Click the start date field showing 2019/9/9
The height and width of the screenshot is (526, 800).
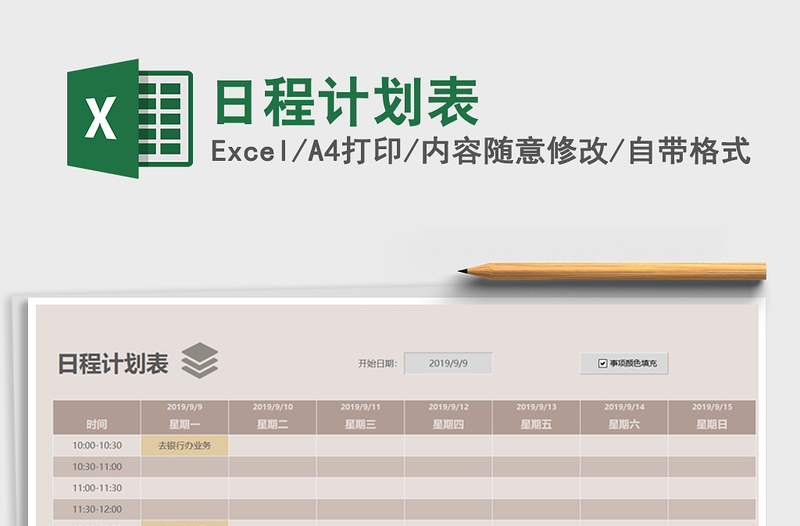(x=447, y=364)
